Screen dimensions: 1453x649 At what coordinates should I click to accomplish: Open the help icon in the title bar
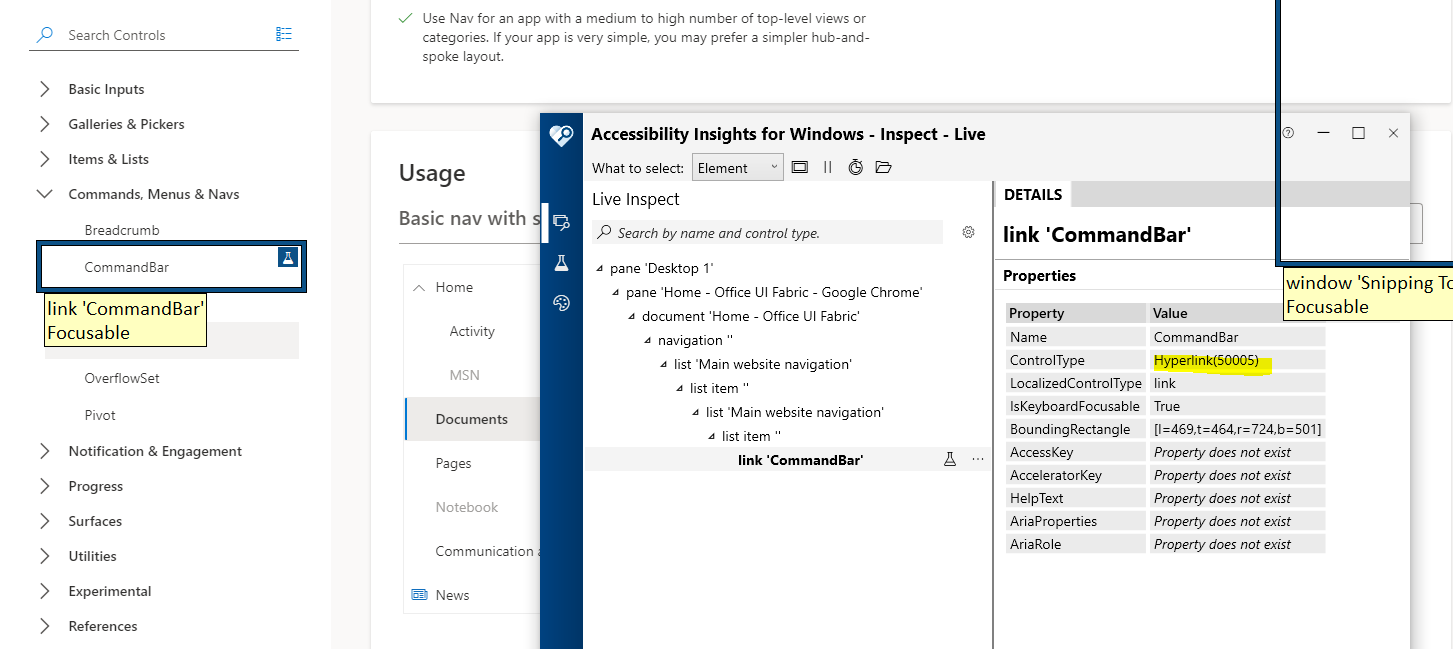click(x=1289, y=132)
